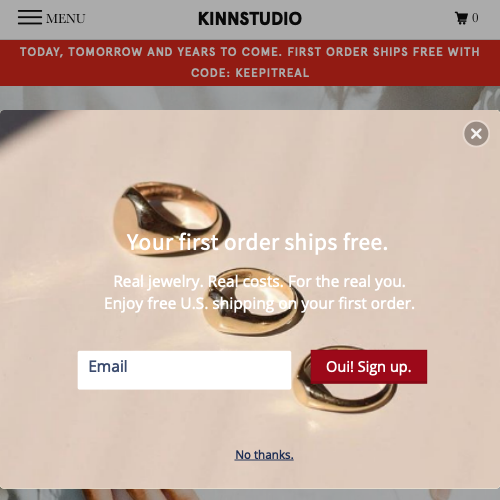Viewport: 500px width, 500px height.
Task: Close the popup with the X button
Action: [x=476, y=134]
